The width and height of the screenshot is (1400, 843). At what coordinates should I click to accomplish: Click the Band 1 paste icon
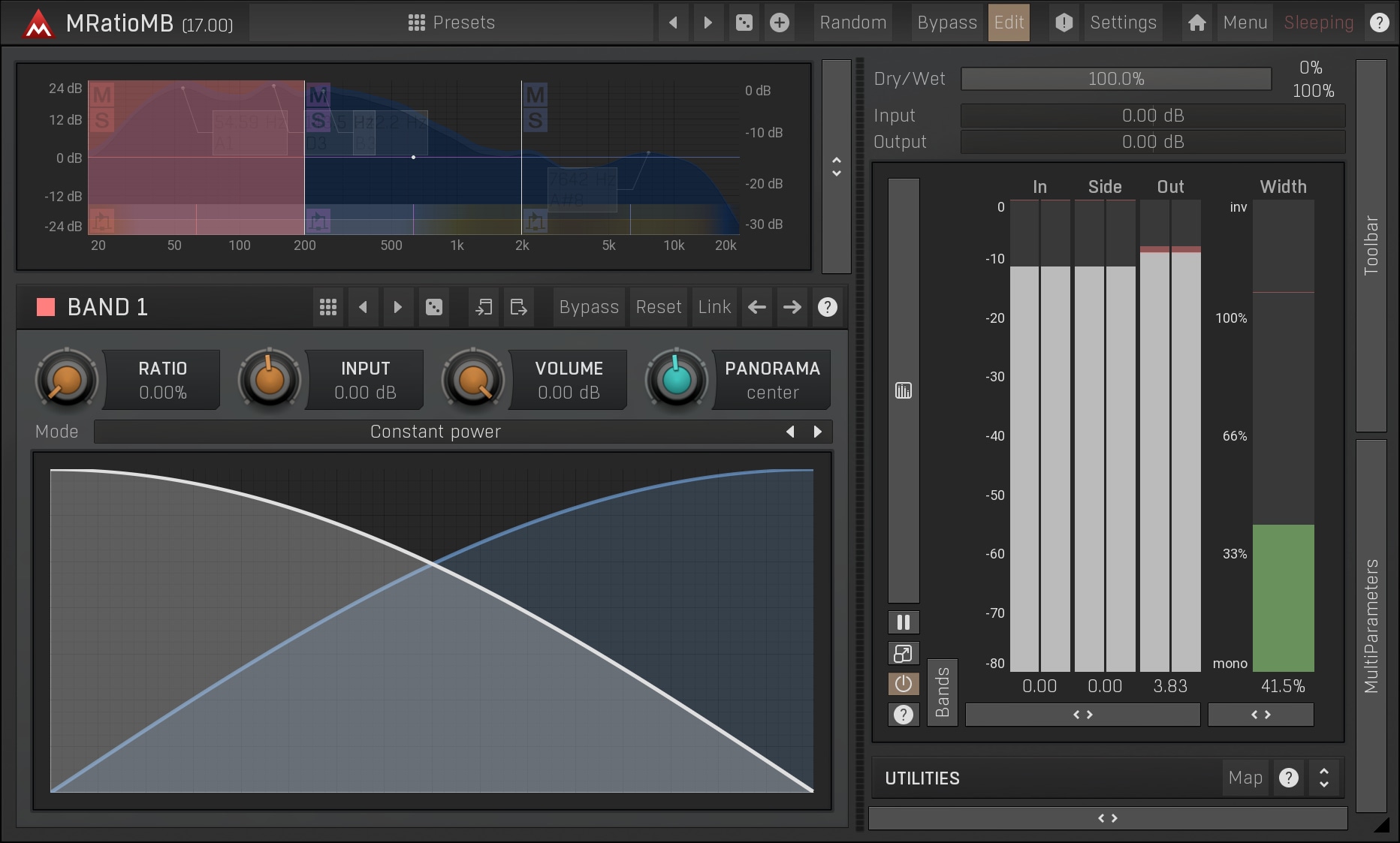point(518,307)
